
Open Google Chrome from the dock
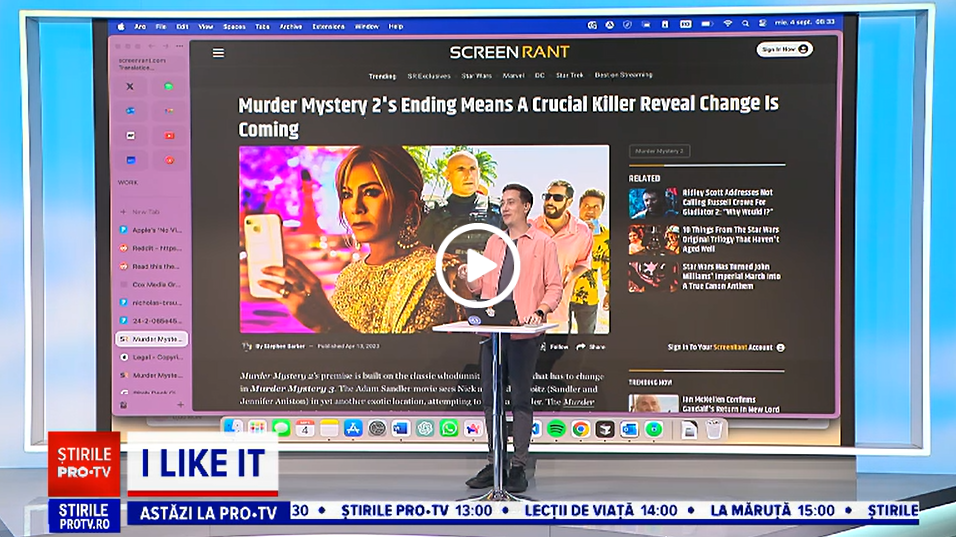[580, 429]
